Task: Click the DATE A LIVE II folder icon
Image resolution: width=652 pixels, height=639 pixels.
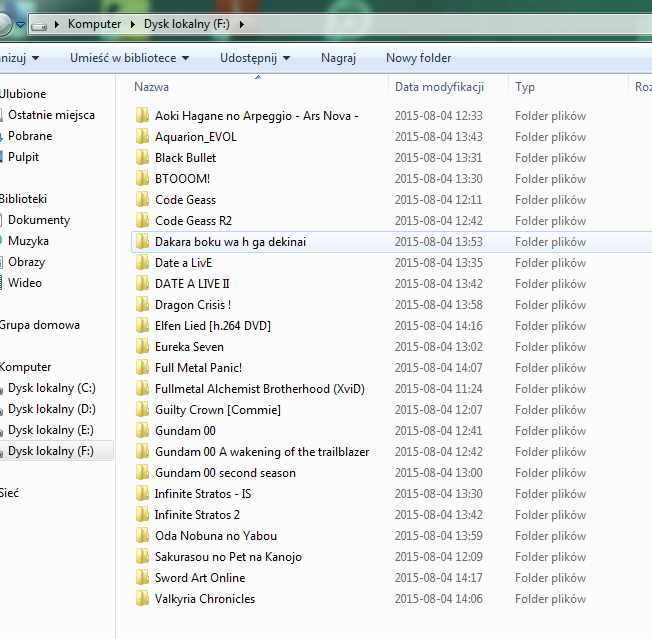Action: click(x=142, y=283)
